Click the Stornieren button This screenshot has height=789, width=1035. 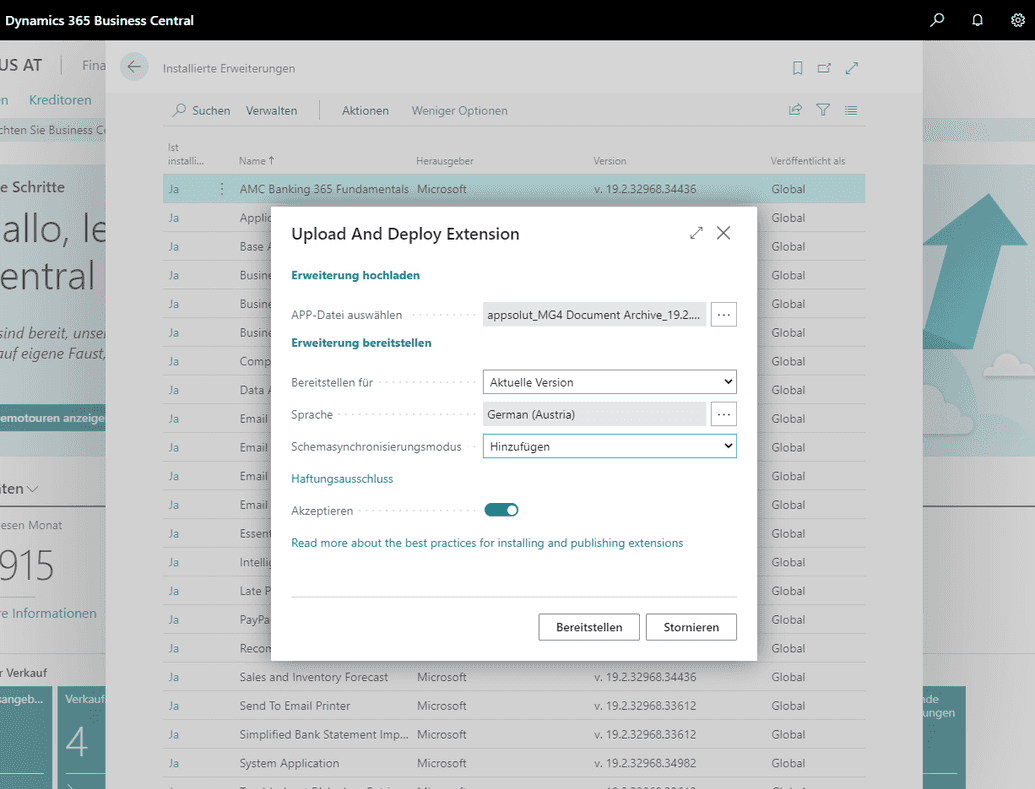click(691, 627)
